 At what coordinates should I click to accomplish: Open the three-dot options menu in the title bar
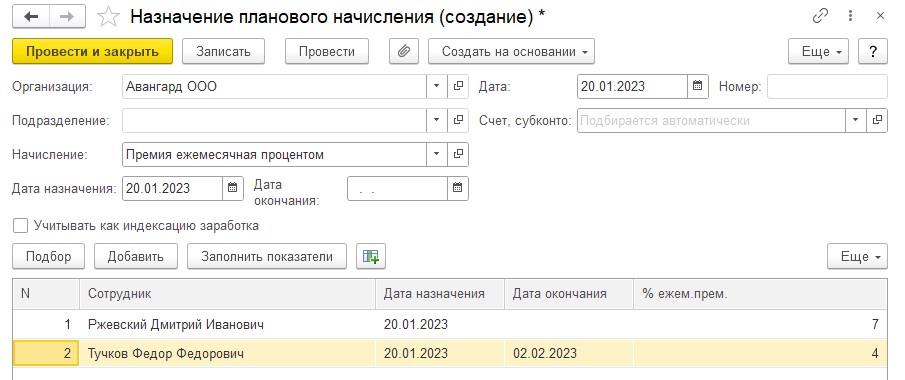(851, 16)
